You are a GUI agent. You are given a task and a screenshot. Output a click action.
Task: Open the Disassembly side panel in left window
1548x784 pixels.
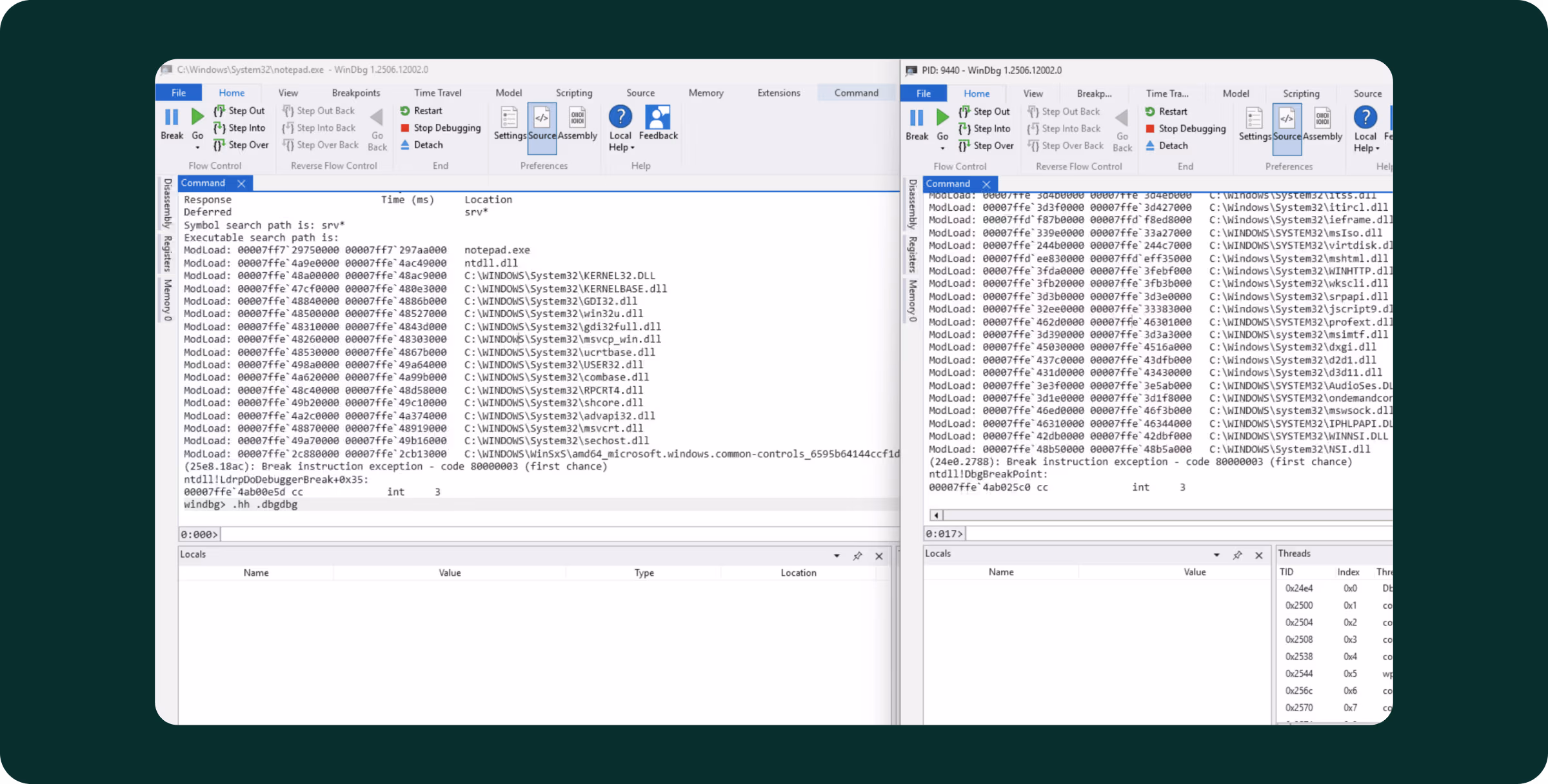(x=168, y=203)
